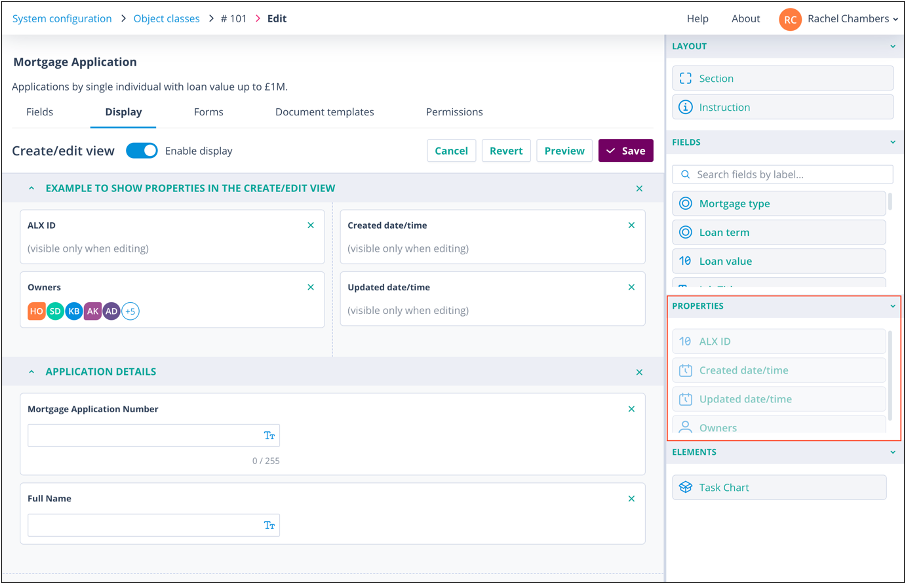Collapse the Properties panel
The height and width of the screenshot is (584, 906).
(x=893, y=306)
